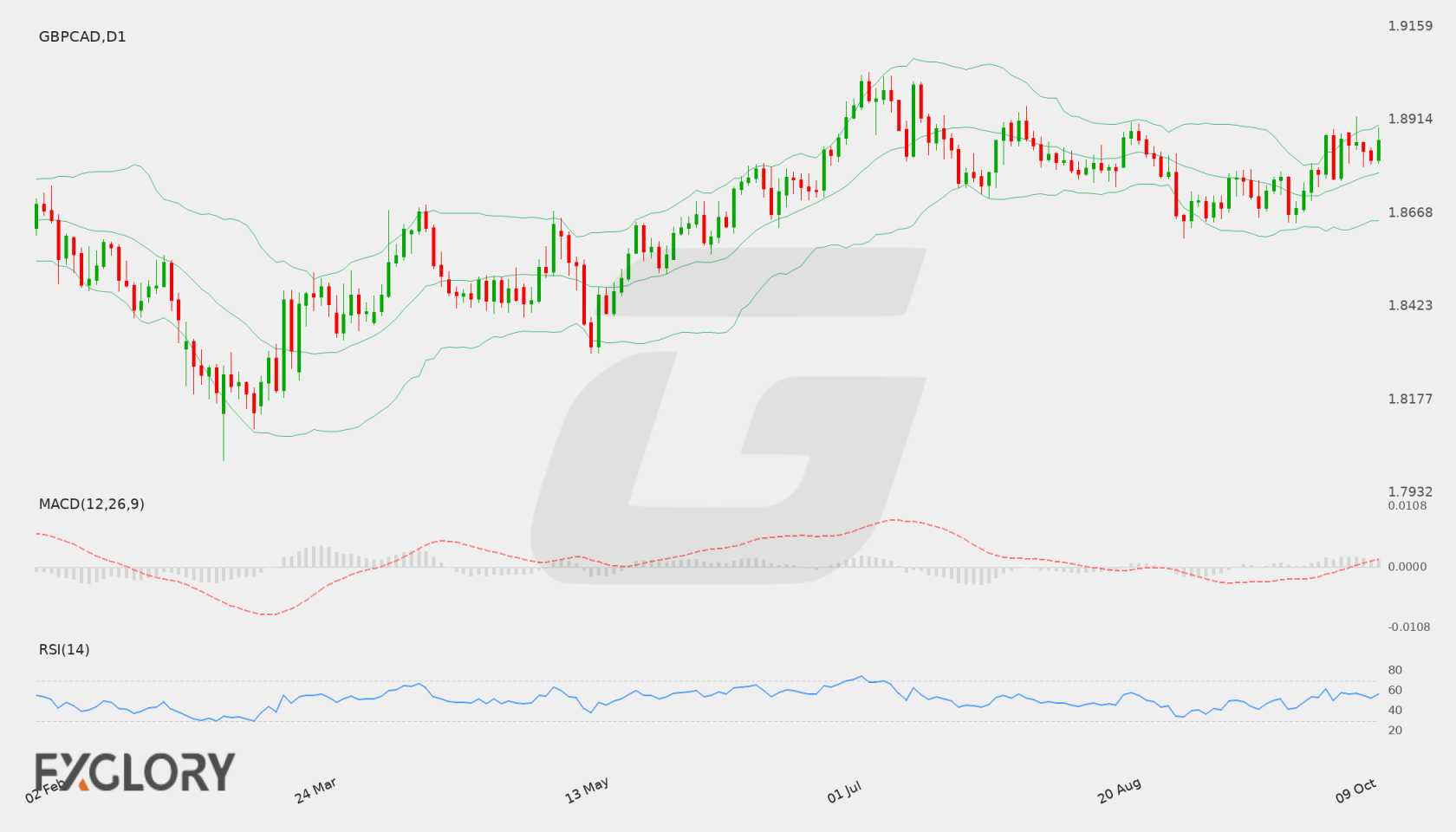
Task: Click price axis value 1.9159
Action: 1410,26
